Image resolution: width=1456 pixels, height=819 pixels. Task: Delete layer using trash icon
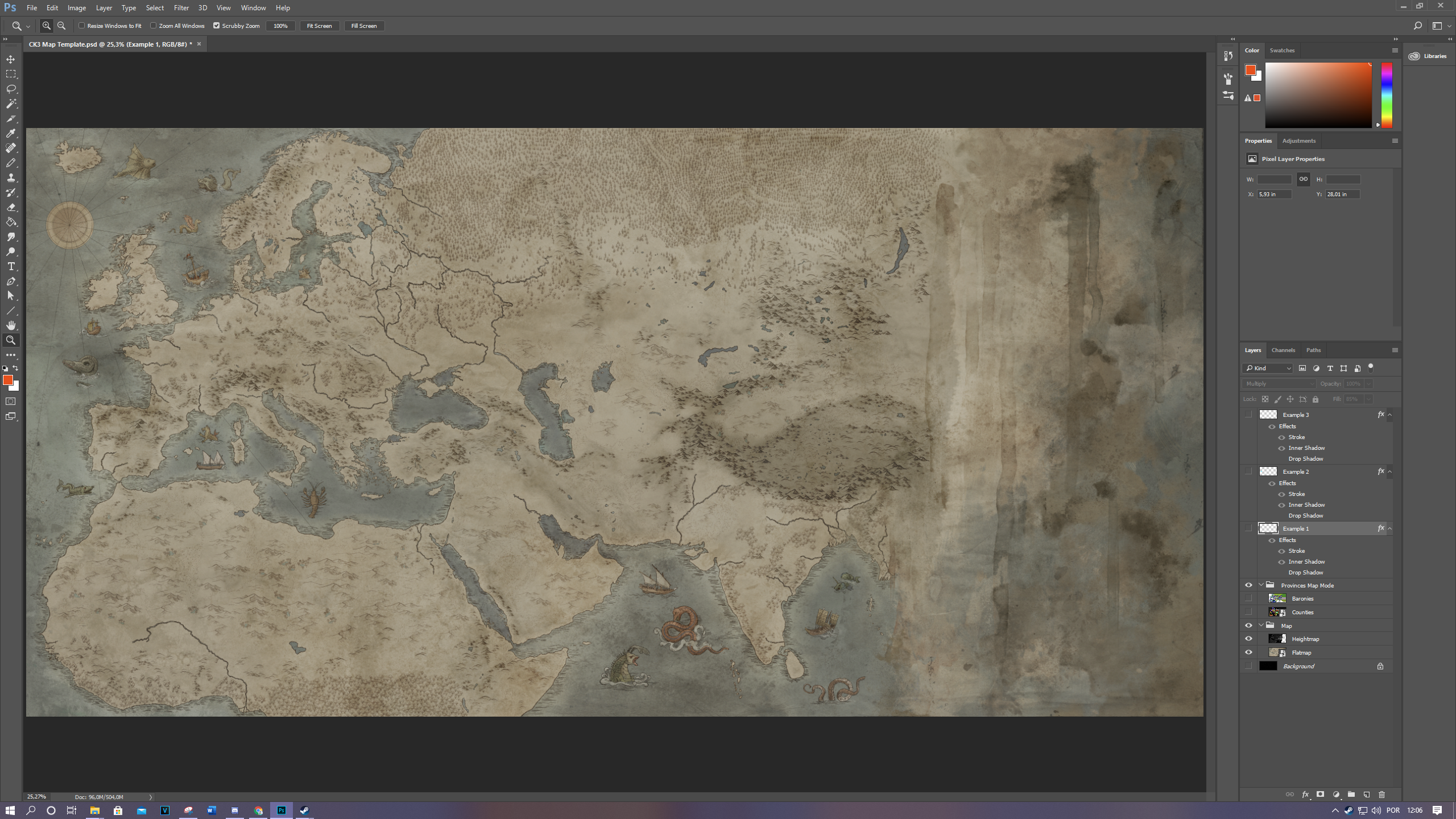(1381, 795)
